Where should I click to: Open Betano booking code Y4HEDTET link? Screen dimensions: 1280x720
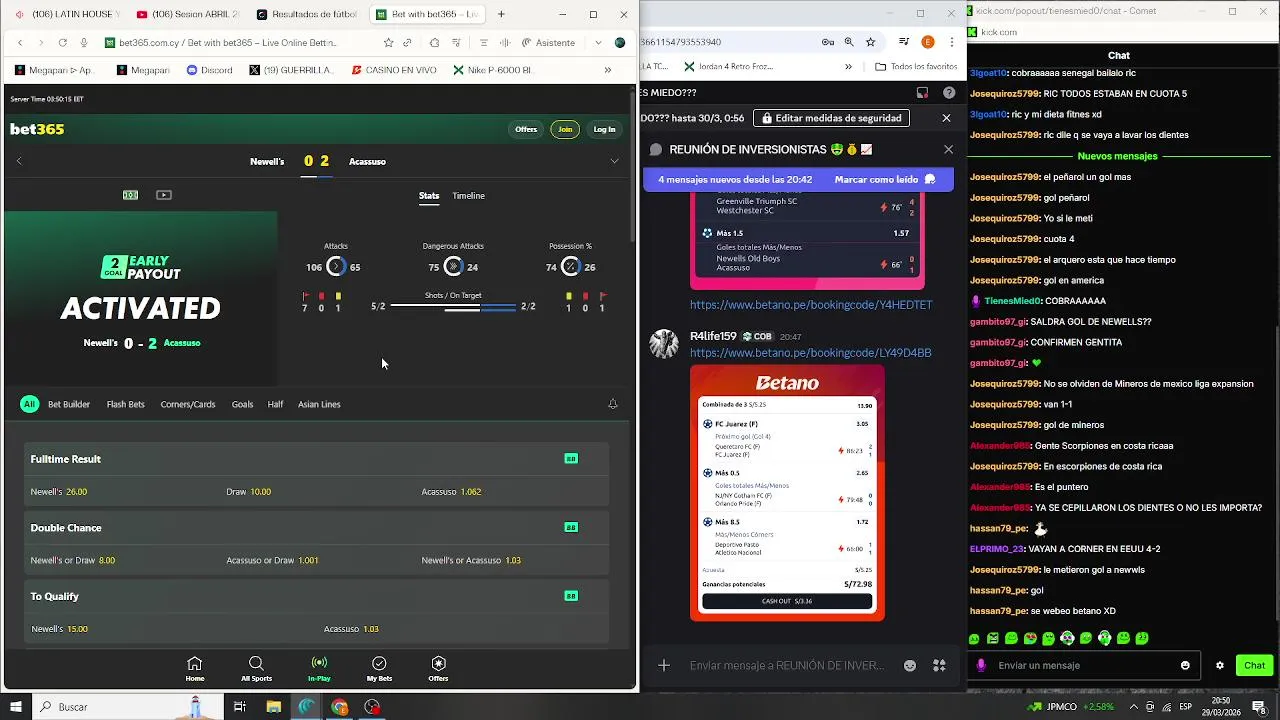click(811, 305)
